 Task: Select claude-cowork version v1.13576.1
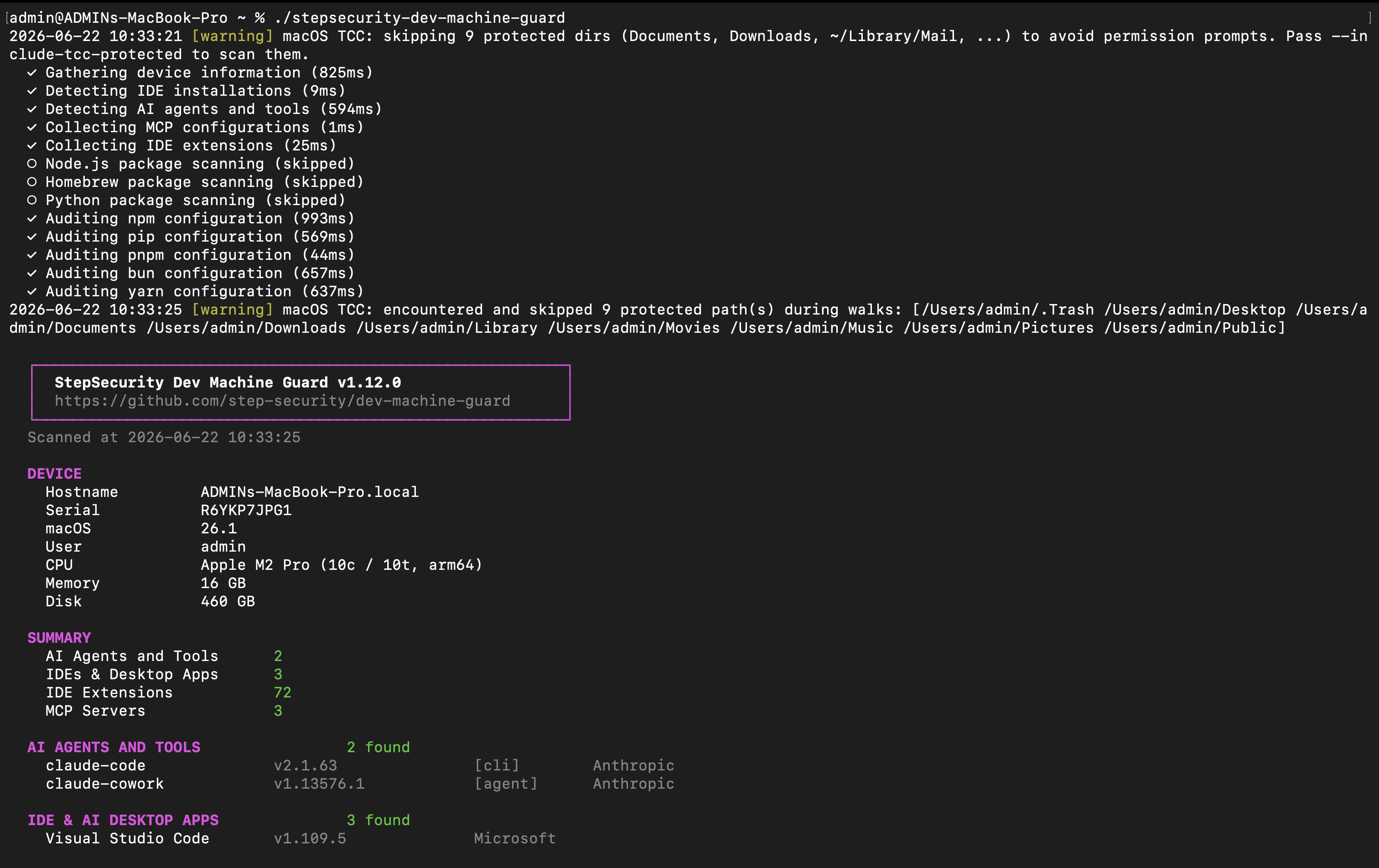pyautogui.click(x=319, y=784)
